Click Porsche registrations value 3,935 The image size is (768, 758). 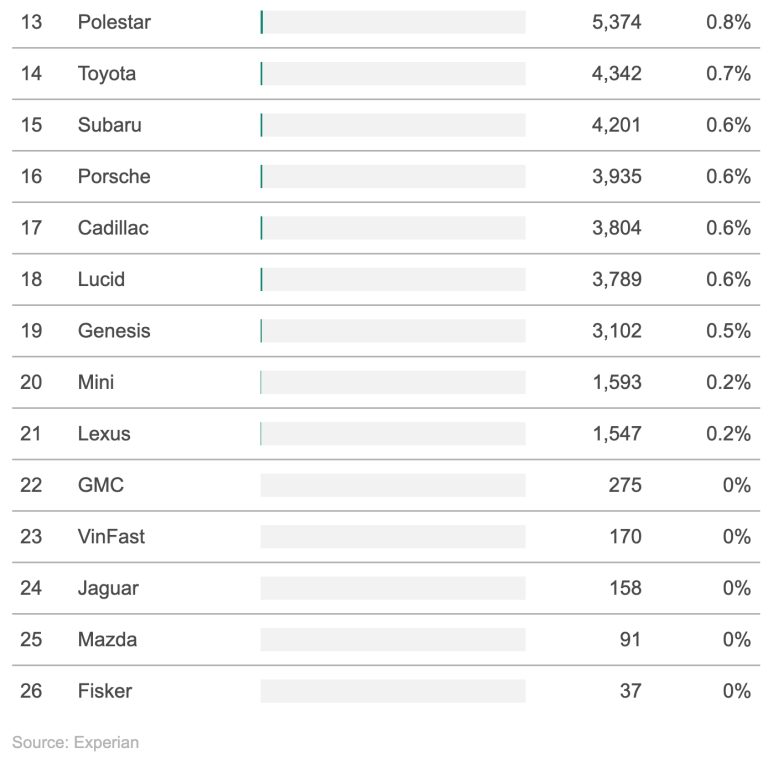point(617,176)
